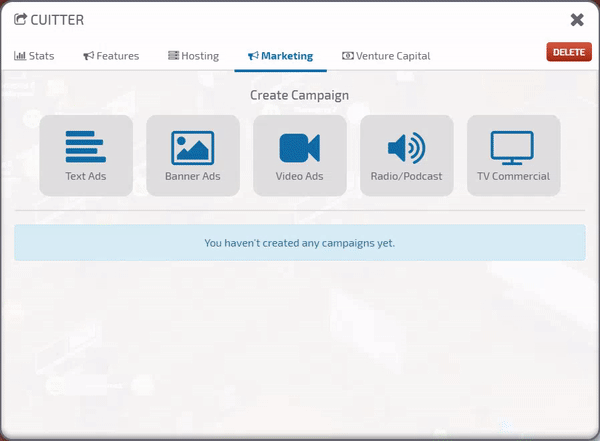Click the Radio/Podcast speaker icon

tap(406, 148)
